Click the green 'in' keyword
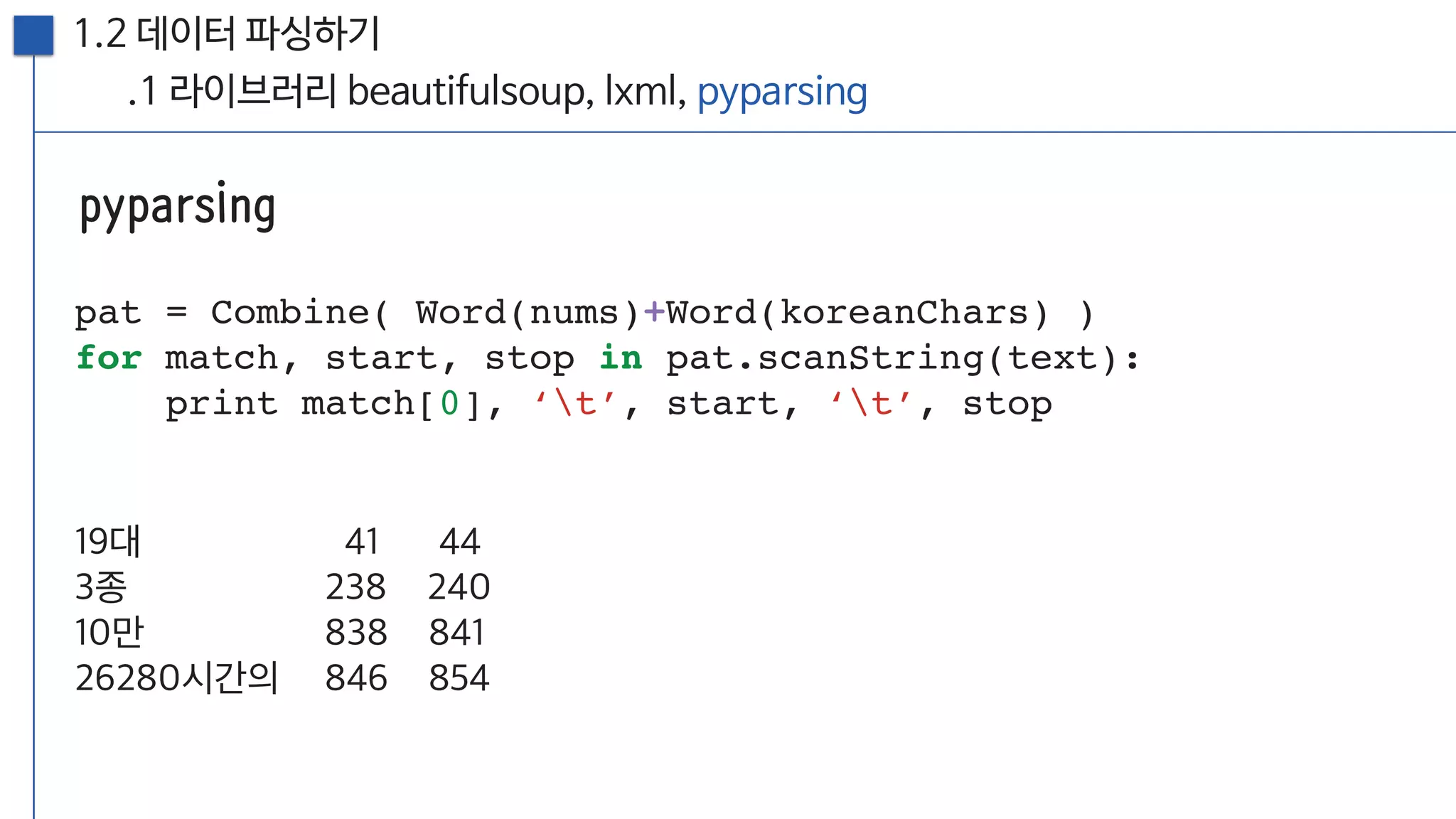 coord(621,358)
